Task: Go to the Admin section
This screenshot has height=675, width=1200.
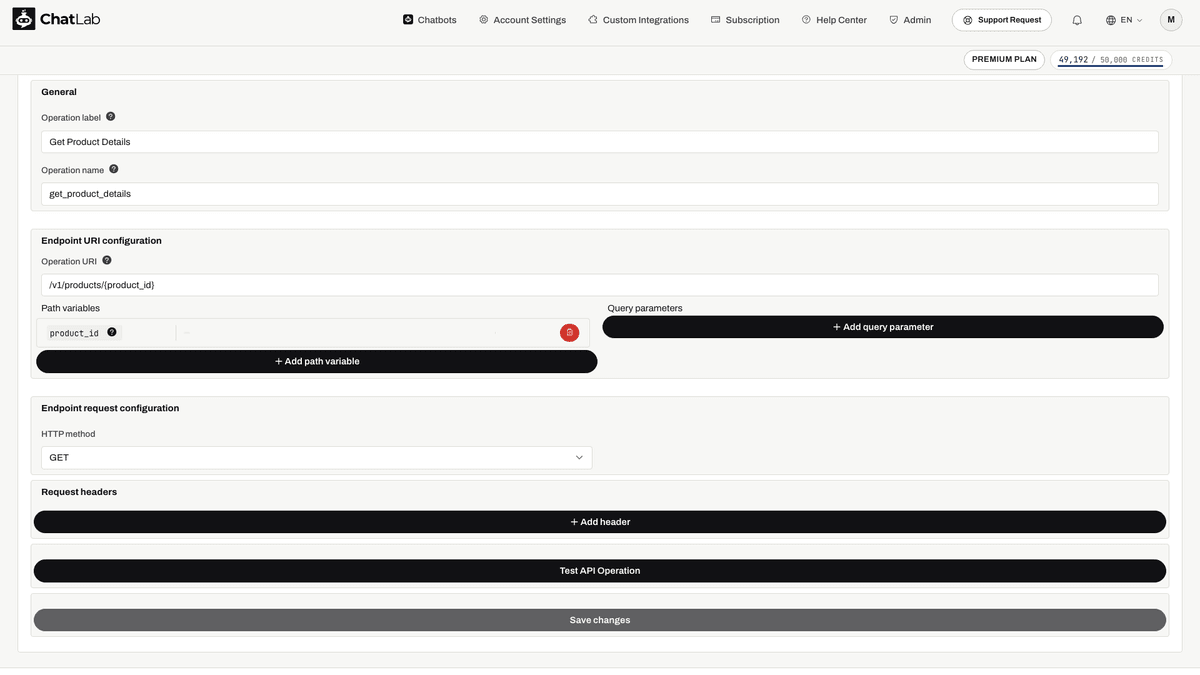Action: pyautogui.click(x=910, y=19)
